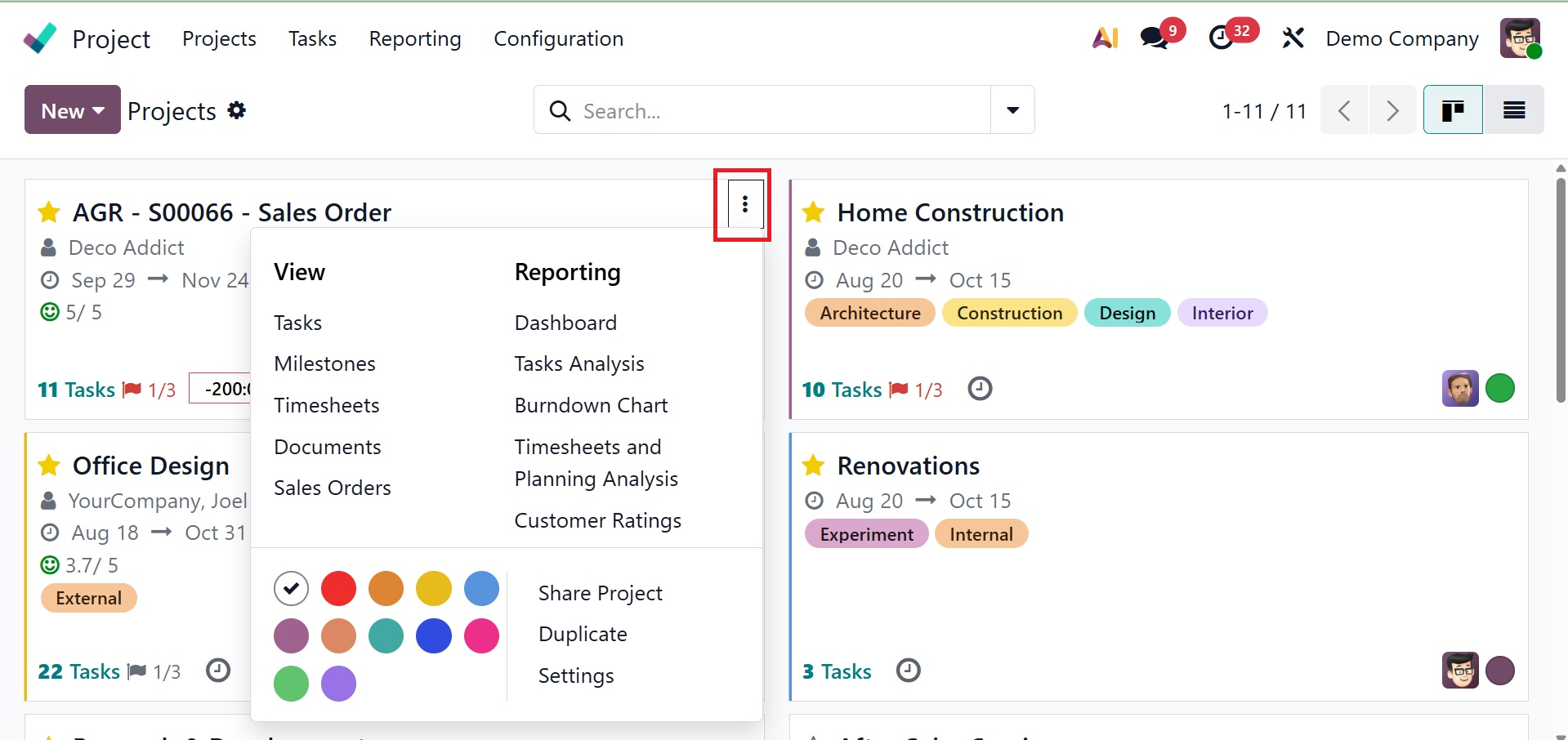Close the AGR project three-dot menu

744,204
